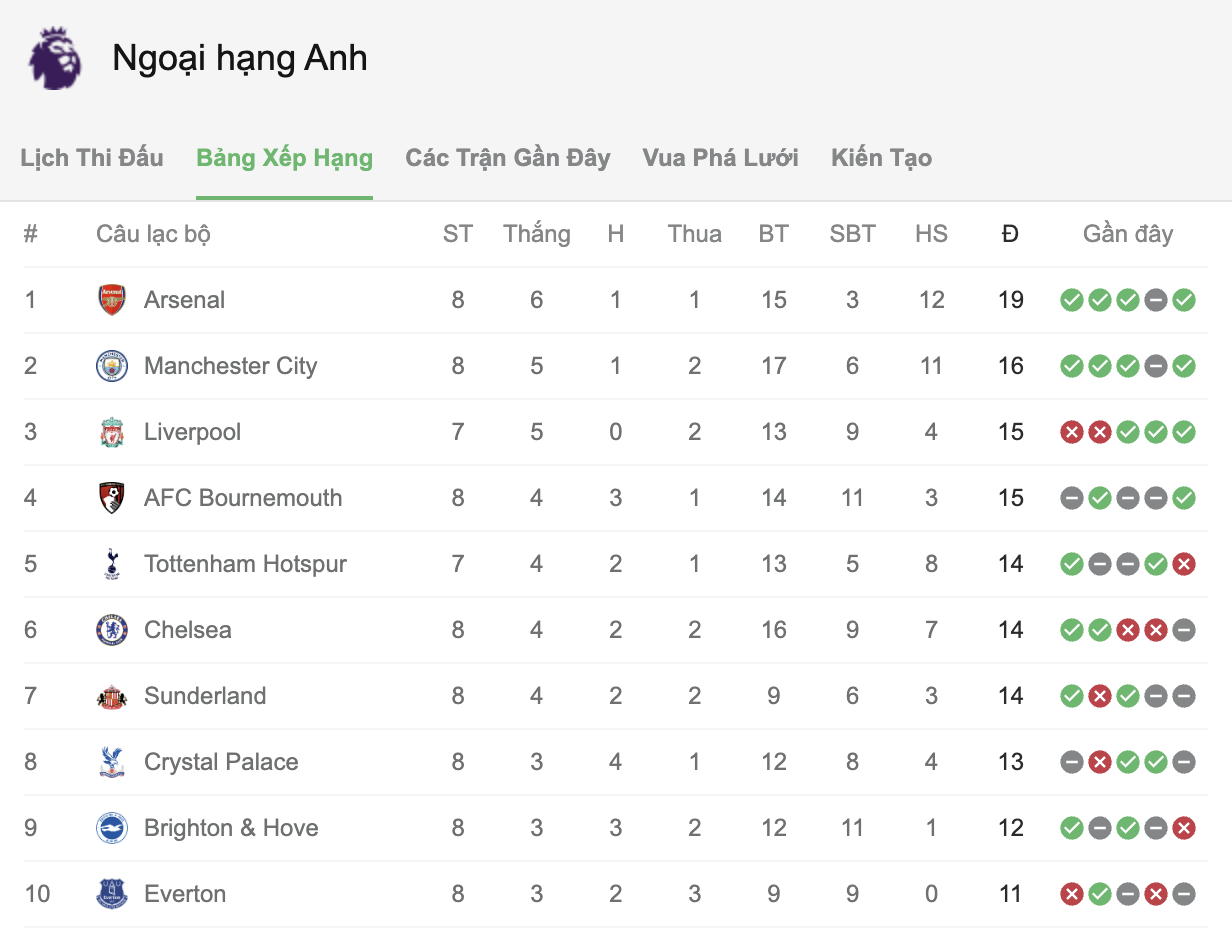Click the Manchester City team name
This screenshot has width=1232, height=932.
230,366
